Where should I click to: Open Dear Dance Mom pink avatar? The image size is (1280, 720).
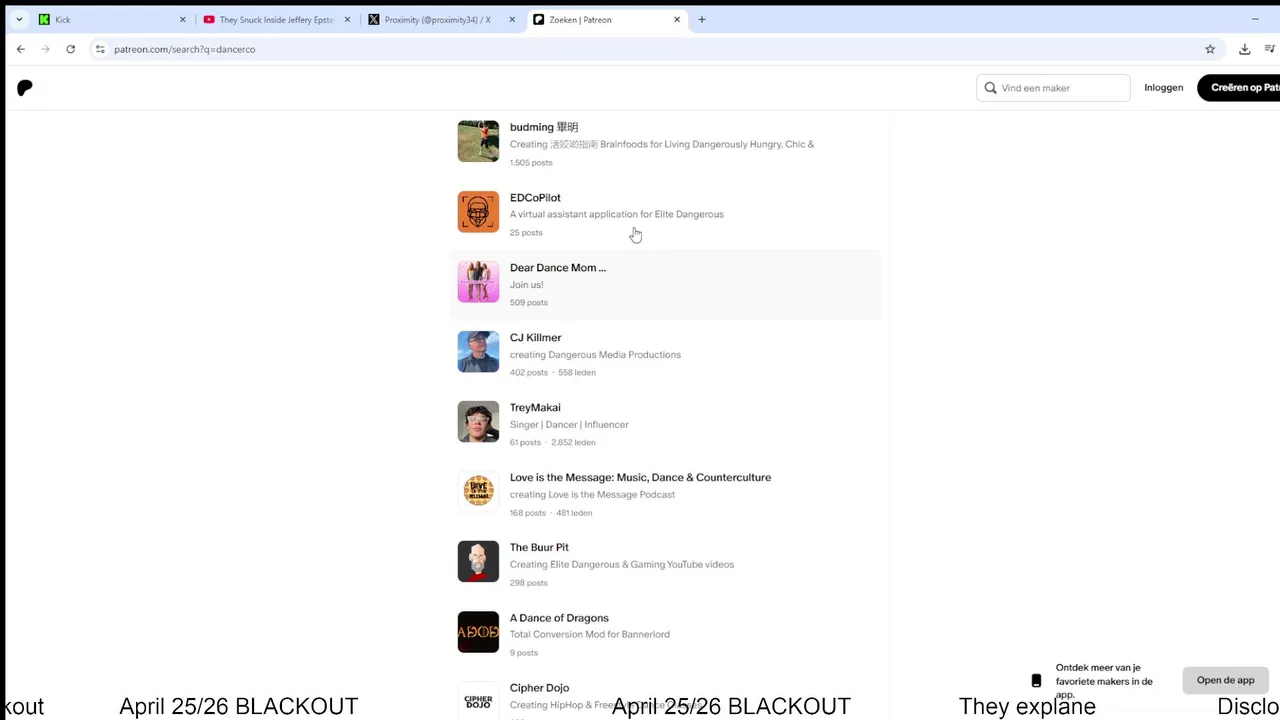tap(478, 281)
